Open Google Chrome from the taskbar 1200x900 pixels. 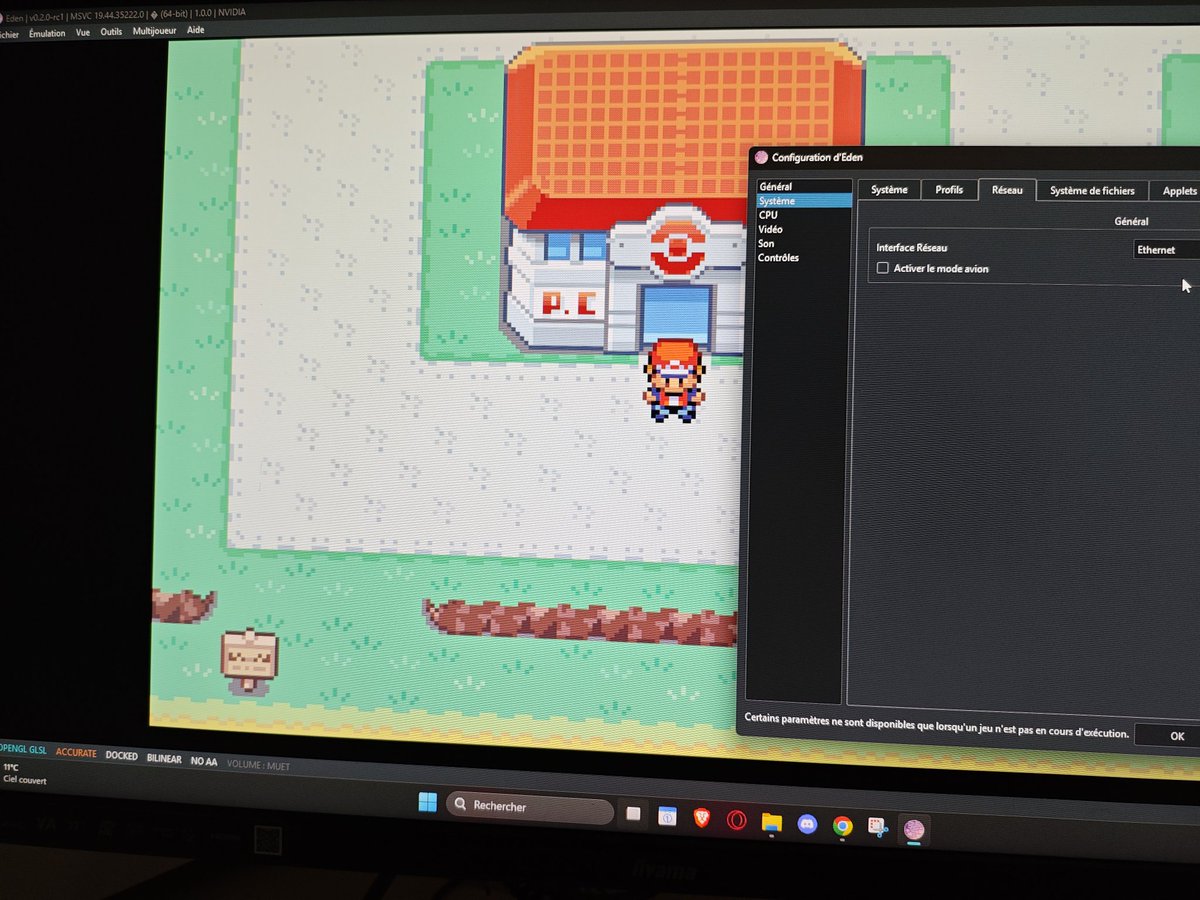click(x=842, y=826)
